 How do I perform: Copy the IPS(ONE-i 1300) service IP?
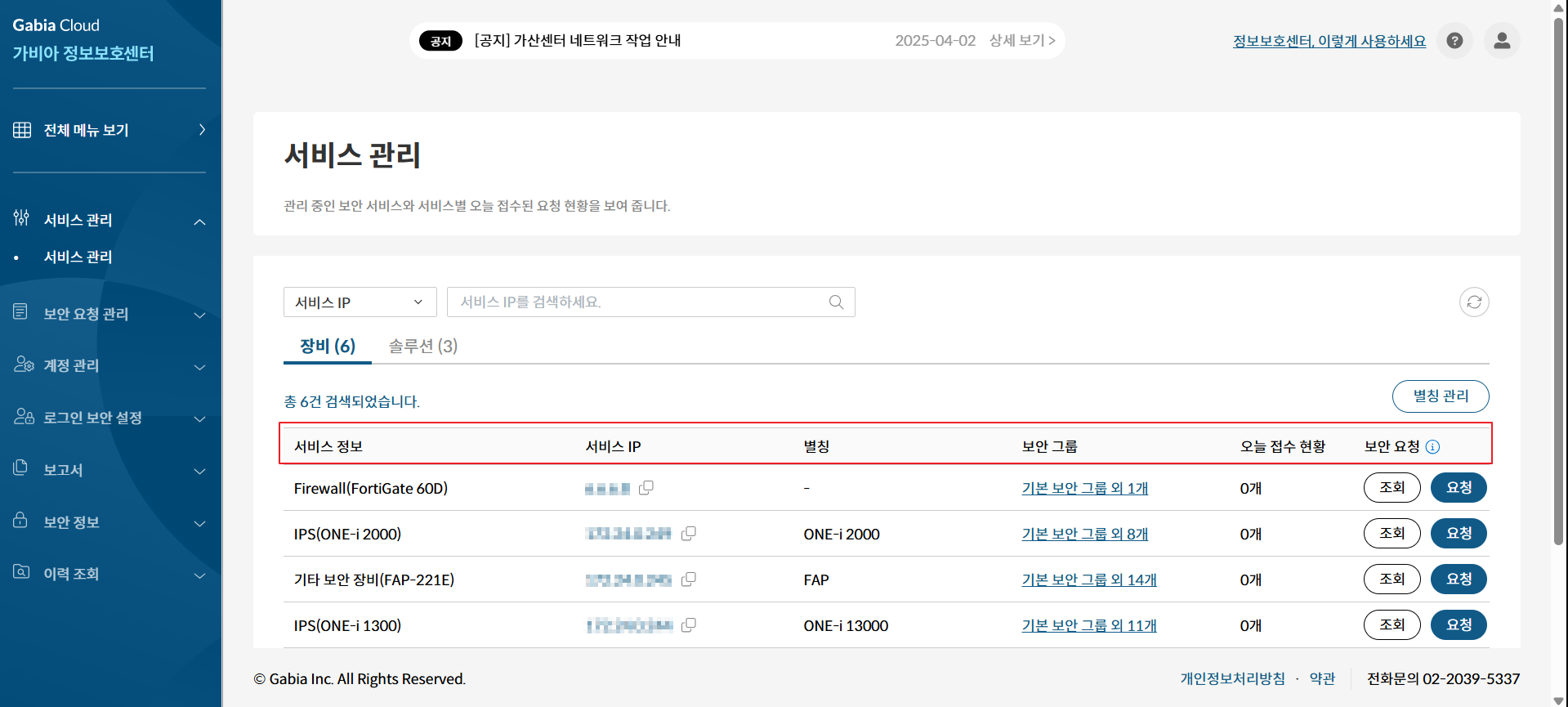(689, 625)
